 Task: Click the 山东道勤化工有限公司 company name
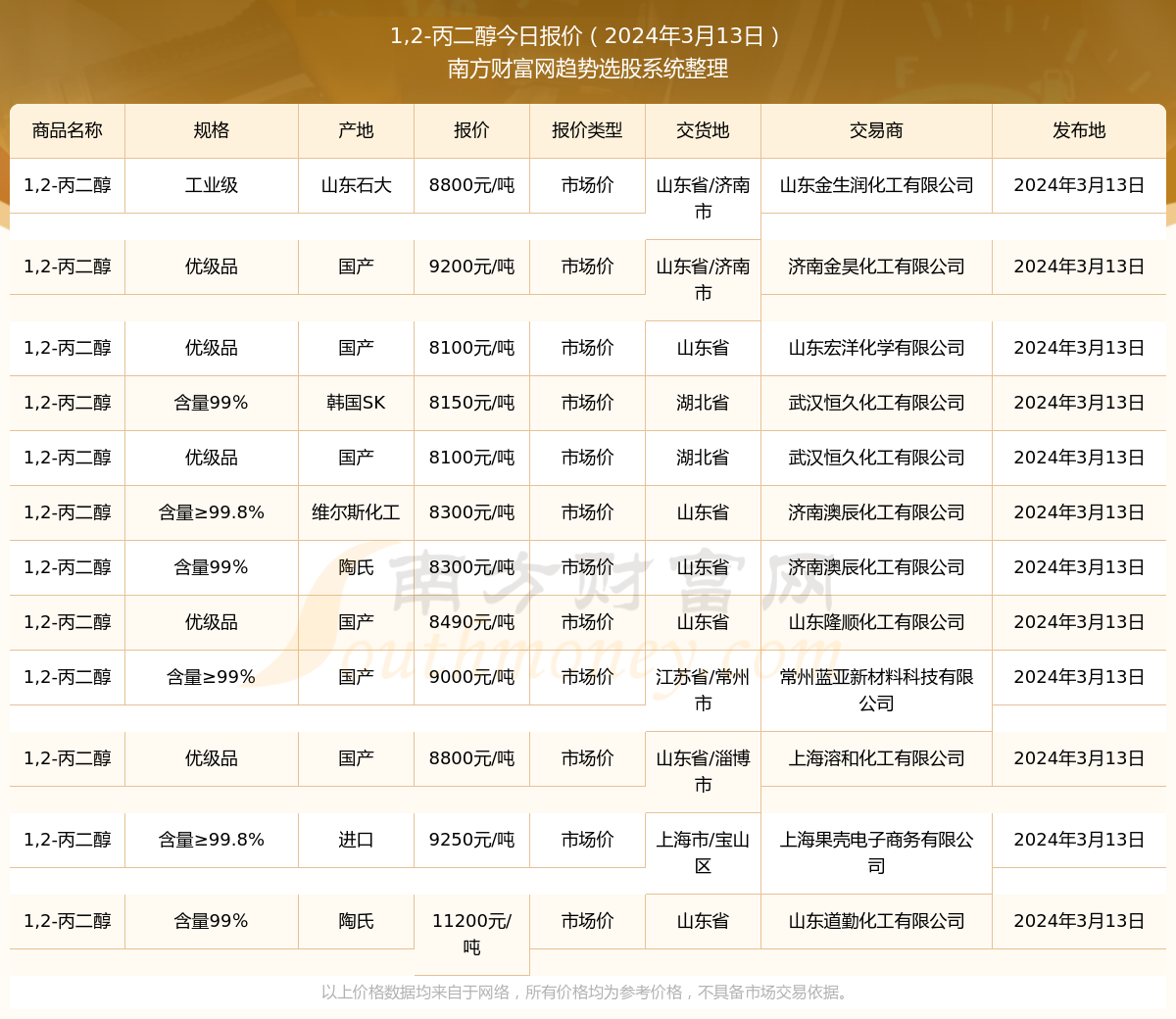pos(876,921)
